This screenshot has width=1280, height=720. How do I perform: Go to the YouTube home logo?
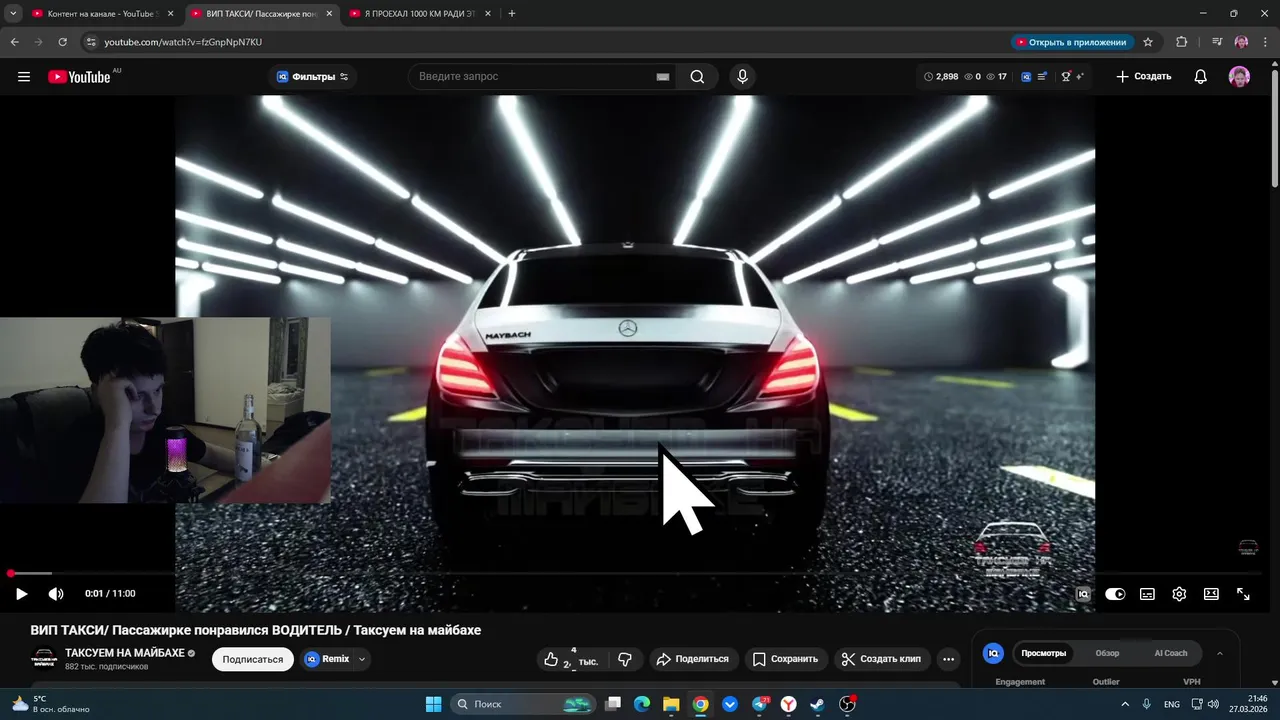[79, 77]
